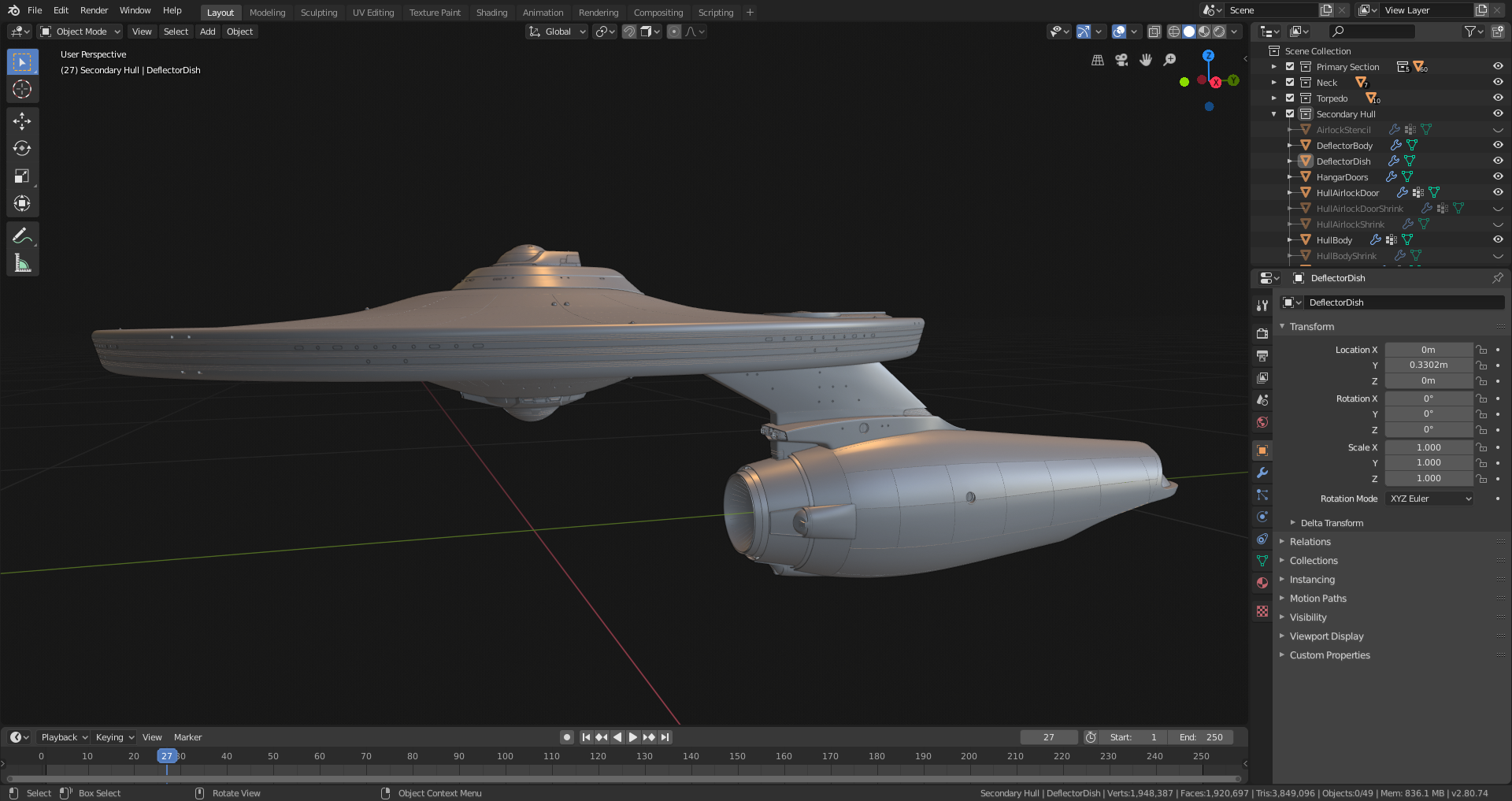Uncheck the Secondary Hull collection checkbox
The height and width of the screenshot is (801, 1512).
click(x=1290, y=114)
